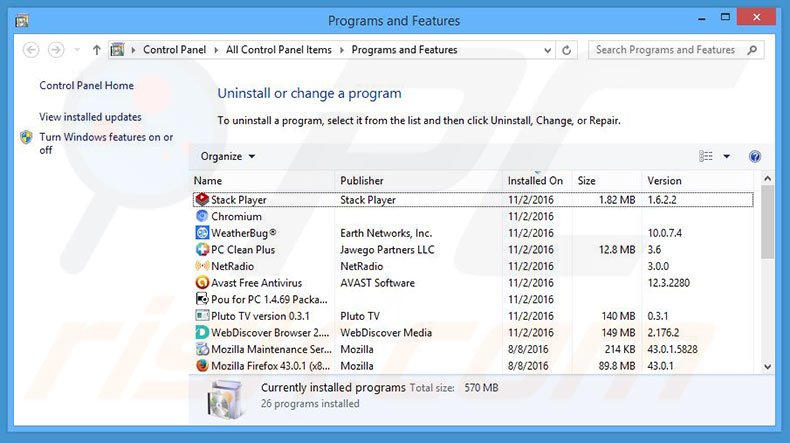Viewport: 790px width, 443px height.
Task: Click the address bar Control Panel icon
Action: coord(117,49)
